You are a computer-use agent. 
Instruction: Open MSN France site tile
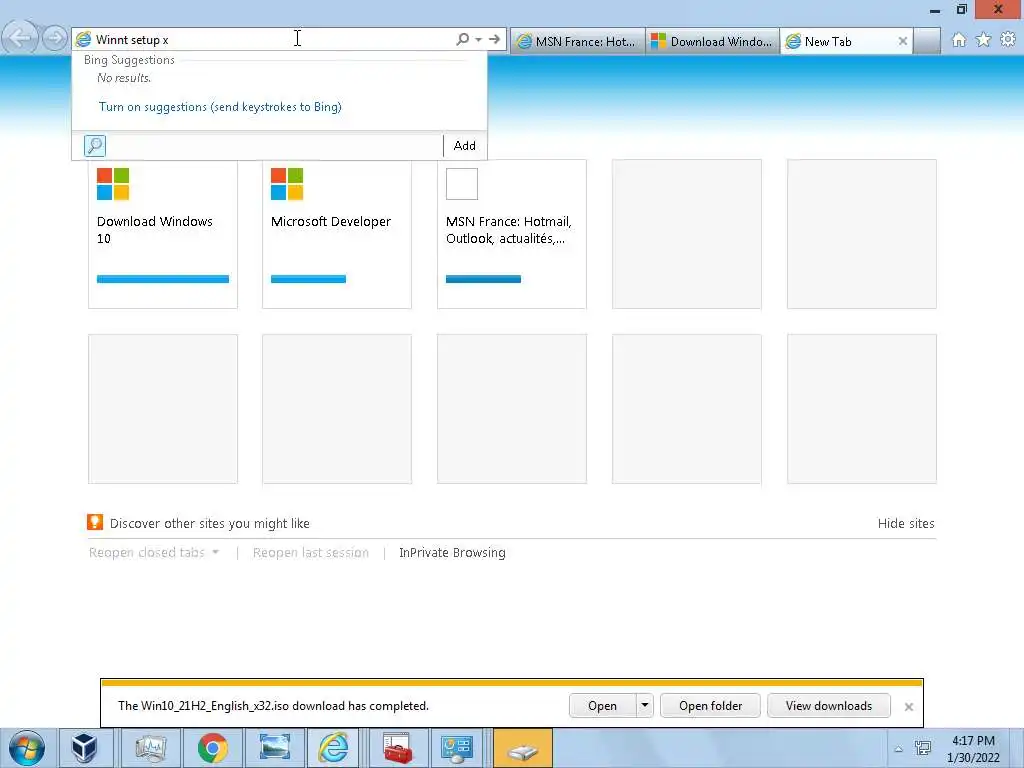[x=512, y=234]
